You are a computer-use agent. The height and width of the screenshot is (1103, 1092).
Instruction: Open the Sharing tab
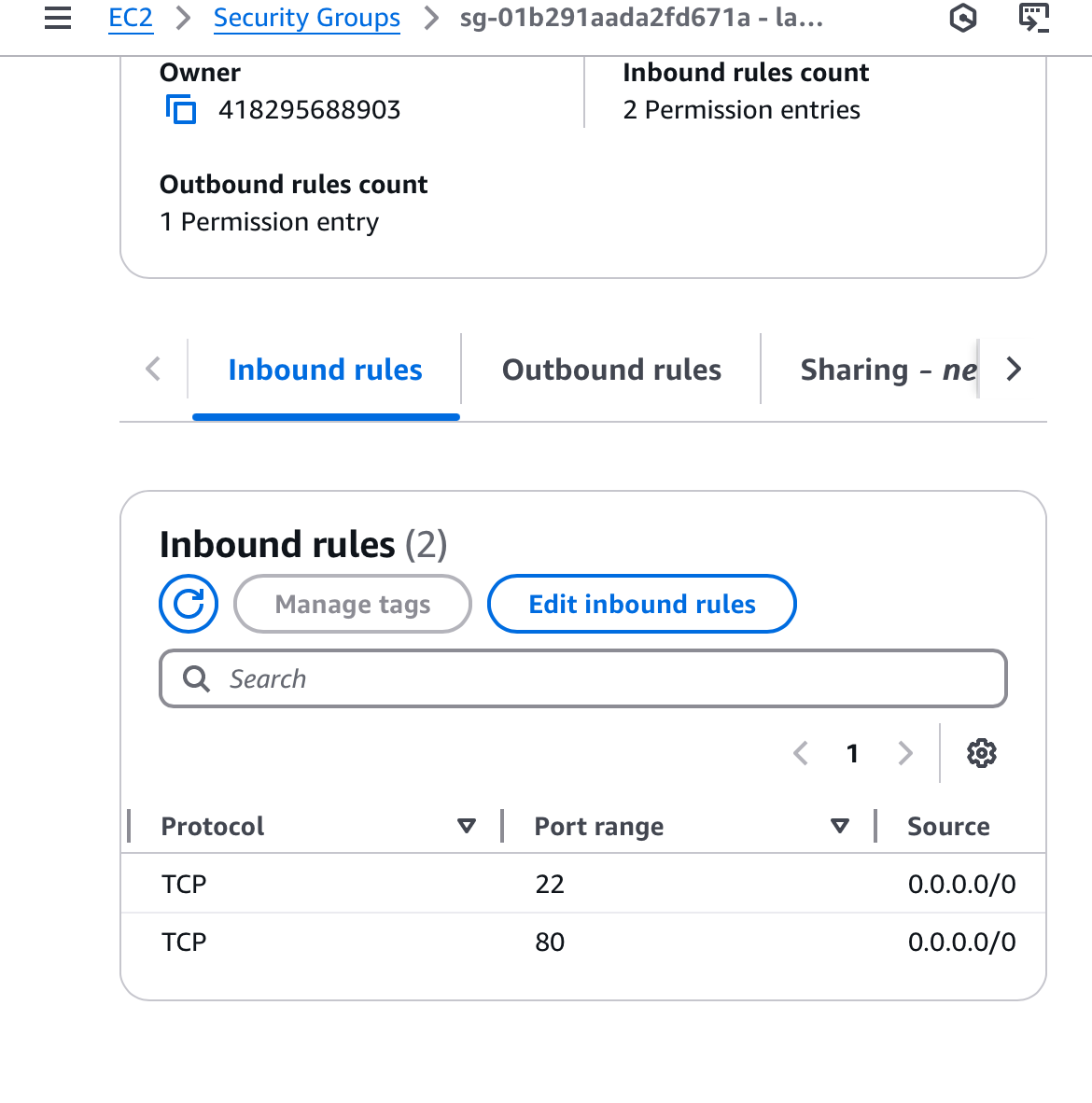coord(887,370)
